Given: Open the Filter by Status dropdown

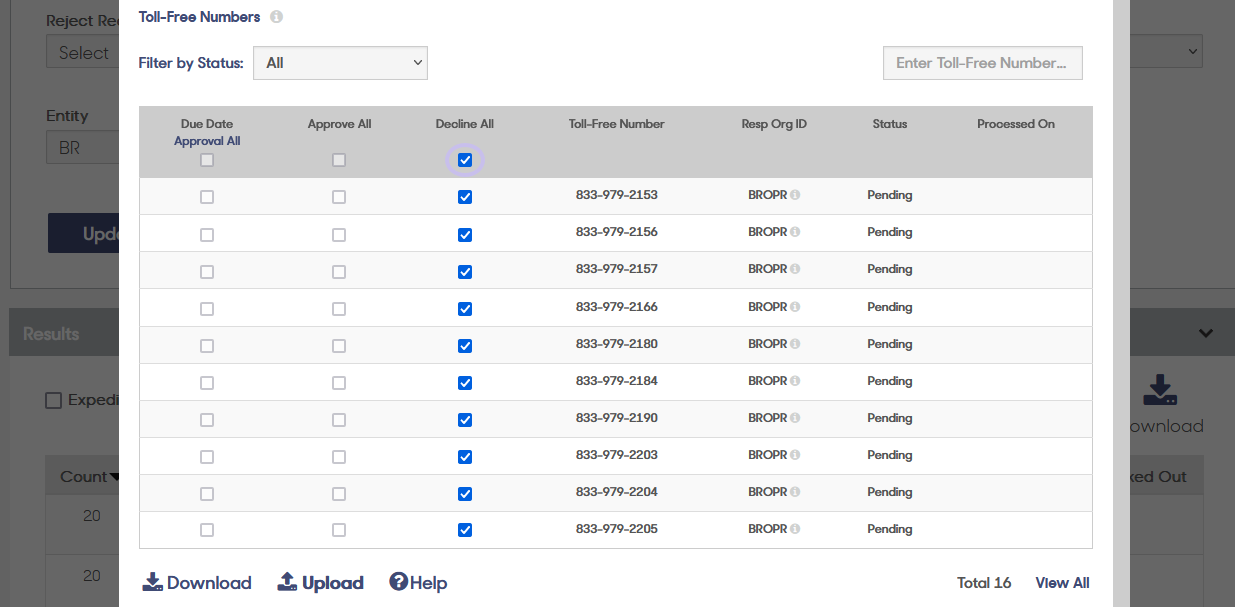Looking at the screenshot, I should click(340, 62).
